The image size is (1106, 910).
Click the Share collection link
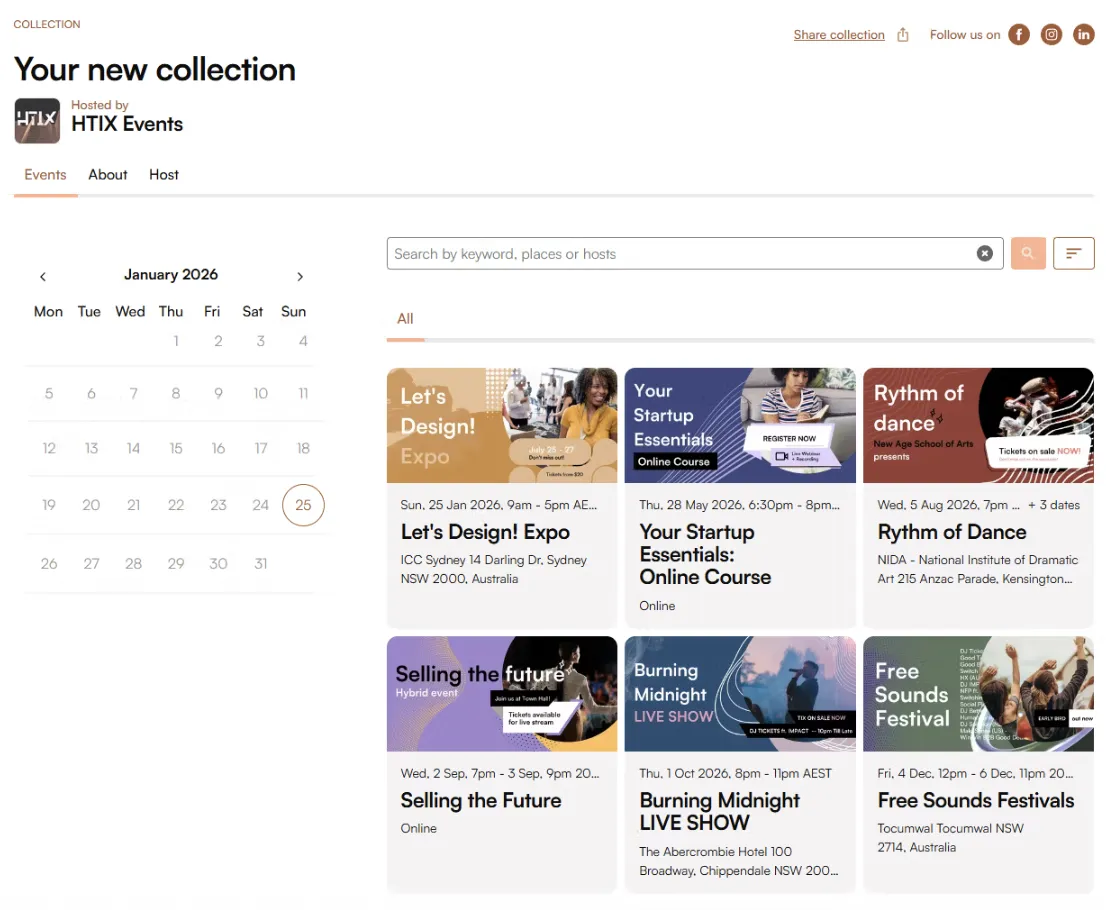(839, 35)
